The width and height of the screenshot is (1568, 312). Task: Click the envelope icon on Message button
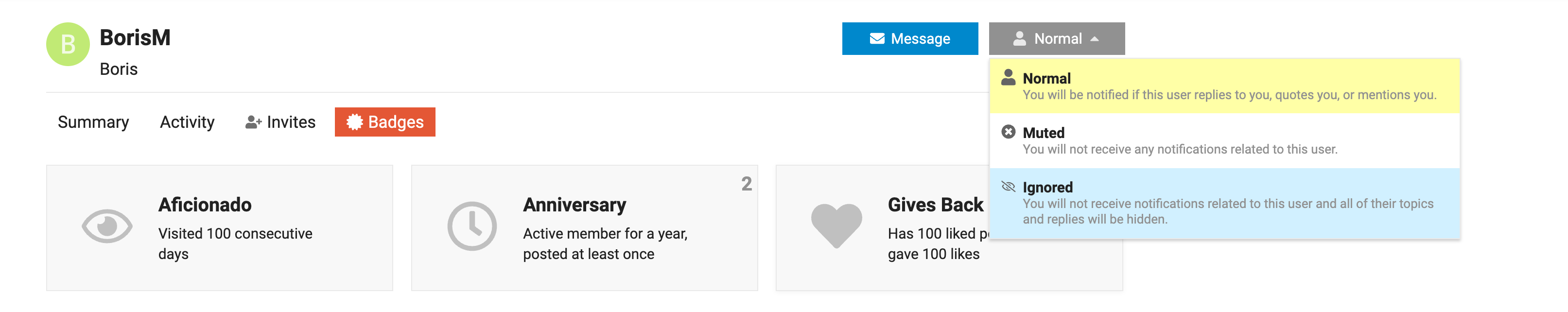[x=877, y=39]
